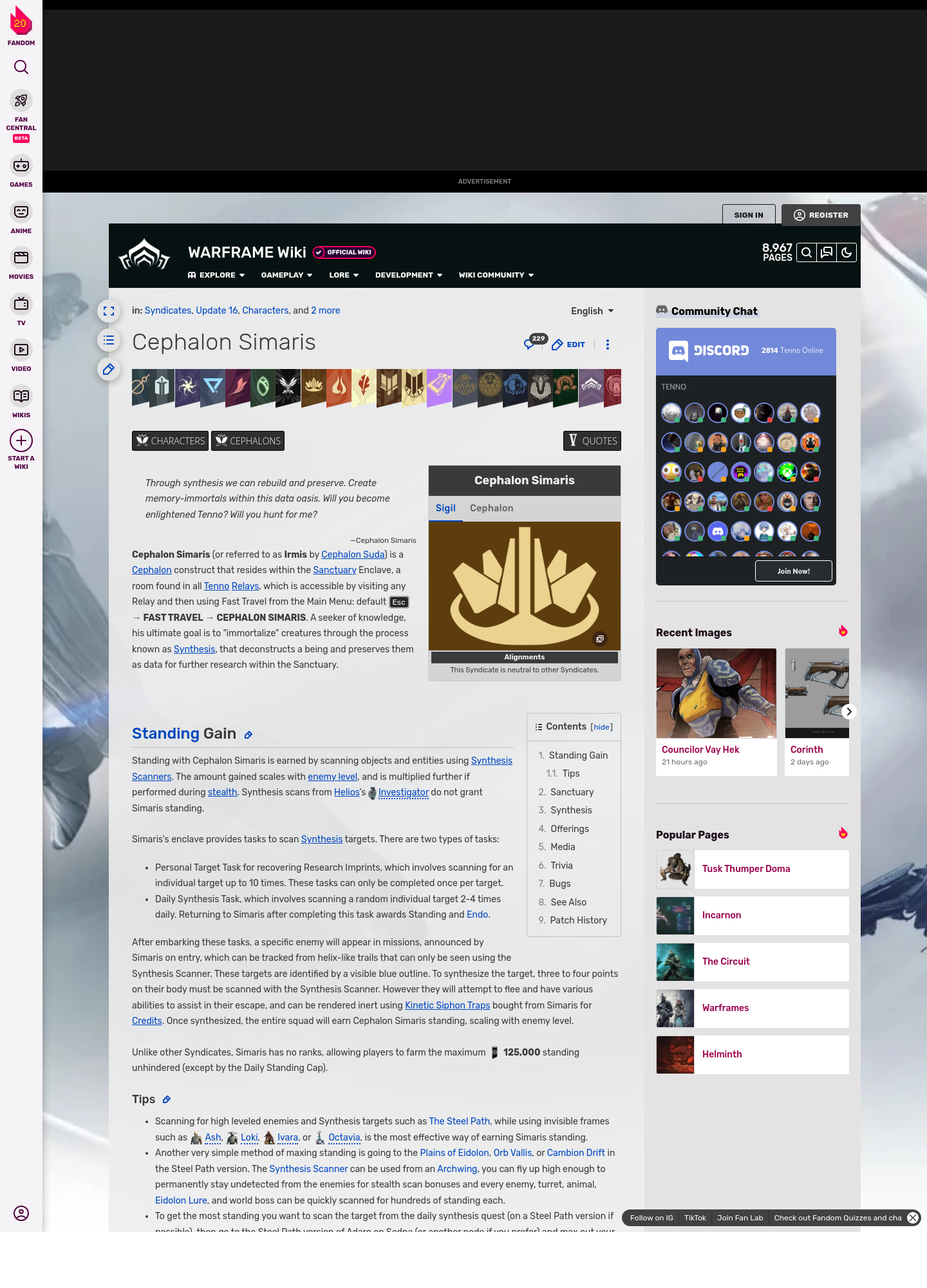Click the EDIT page button
927x1288 pixels.
(x=568, y=345)
